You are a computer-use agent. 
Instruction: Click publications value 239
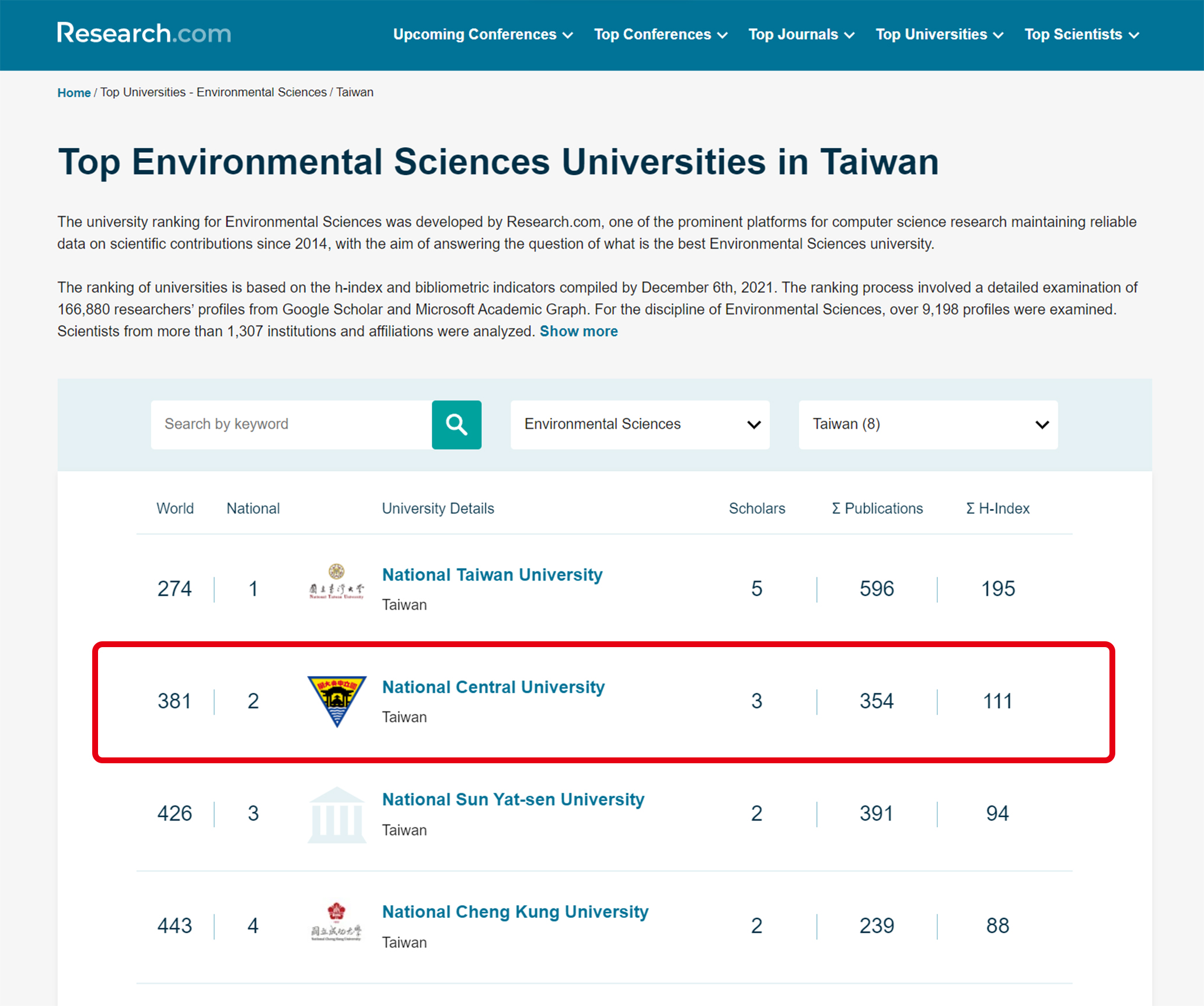(877, 925)
